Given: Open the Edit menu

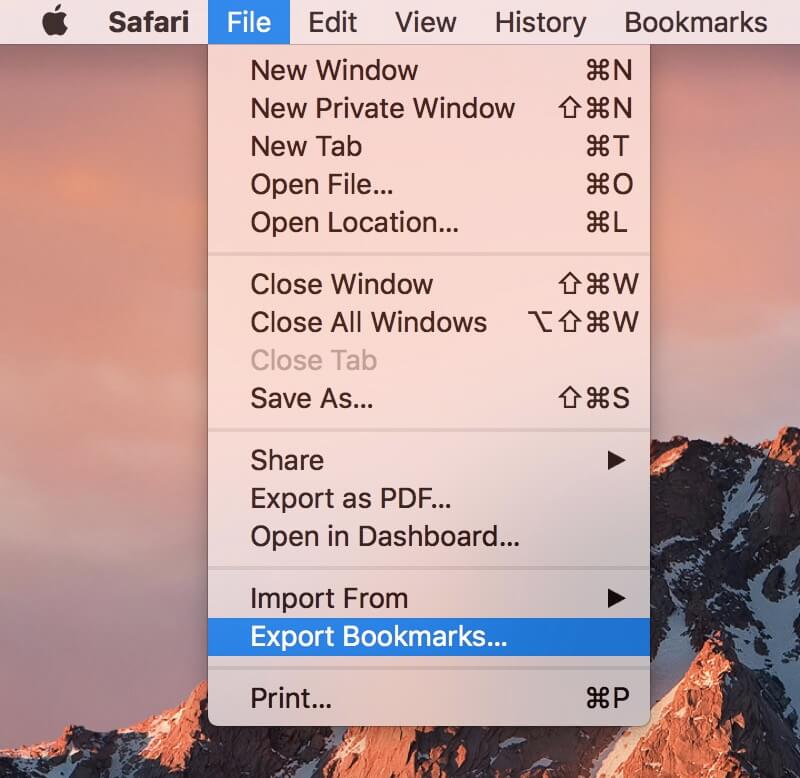Looking at the screenshot, I should click(x=332, y=22).
